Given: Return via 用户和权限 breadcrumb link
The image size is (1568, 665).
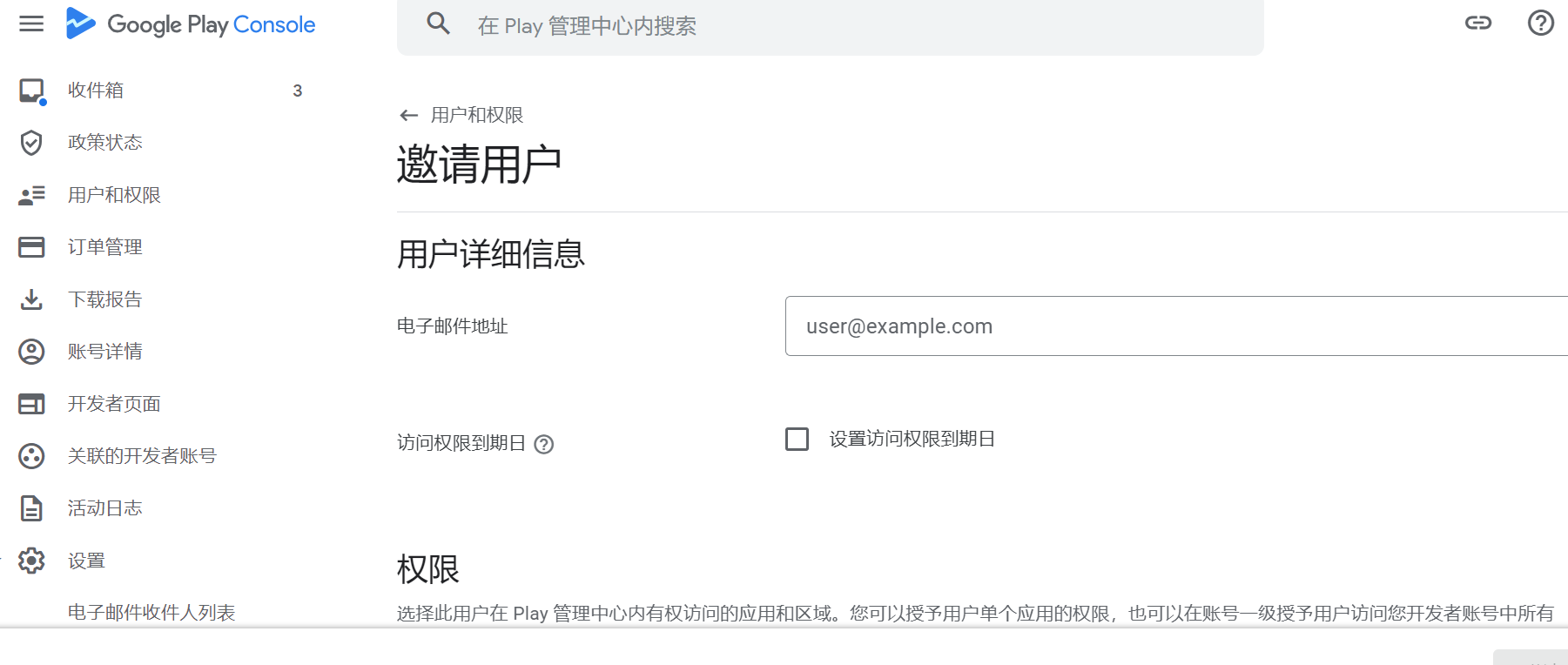Looking at the screenshot, I should click(477, 115).
